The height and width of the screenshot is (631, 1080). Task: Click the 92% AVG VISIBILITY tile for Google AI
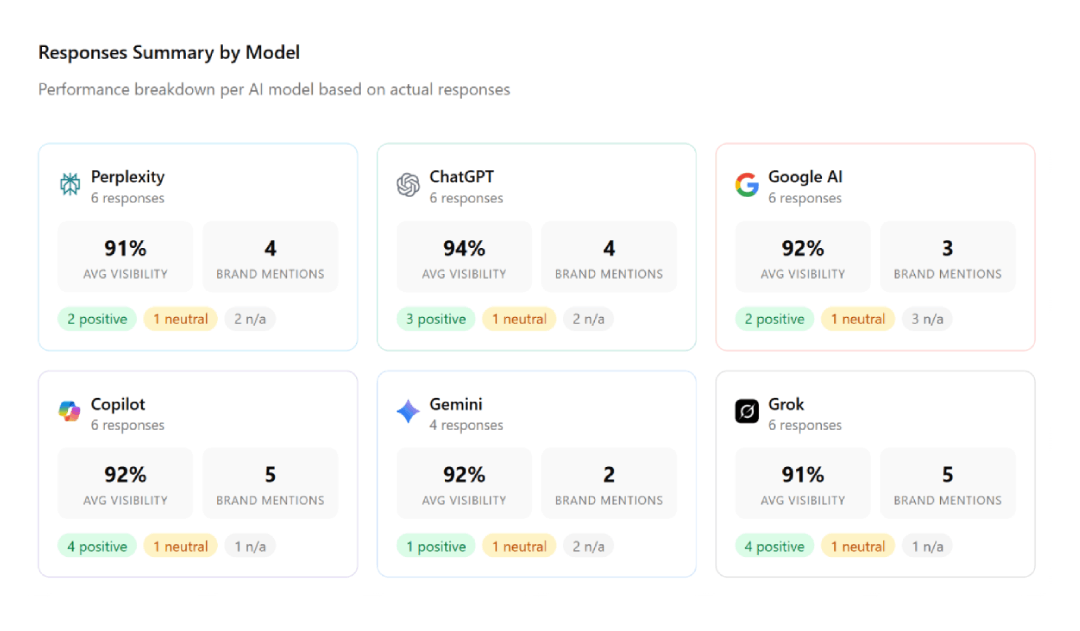tap(802, 256)
